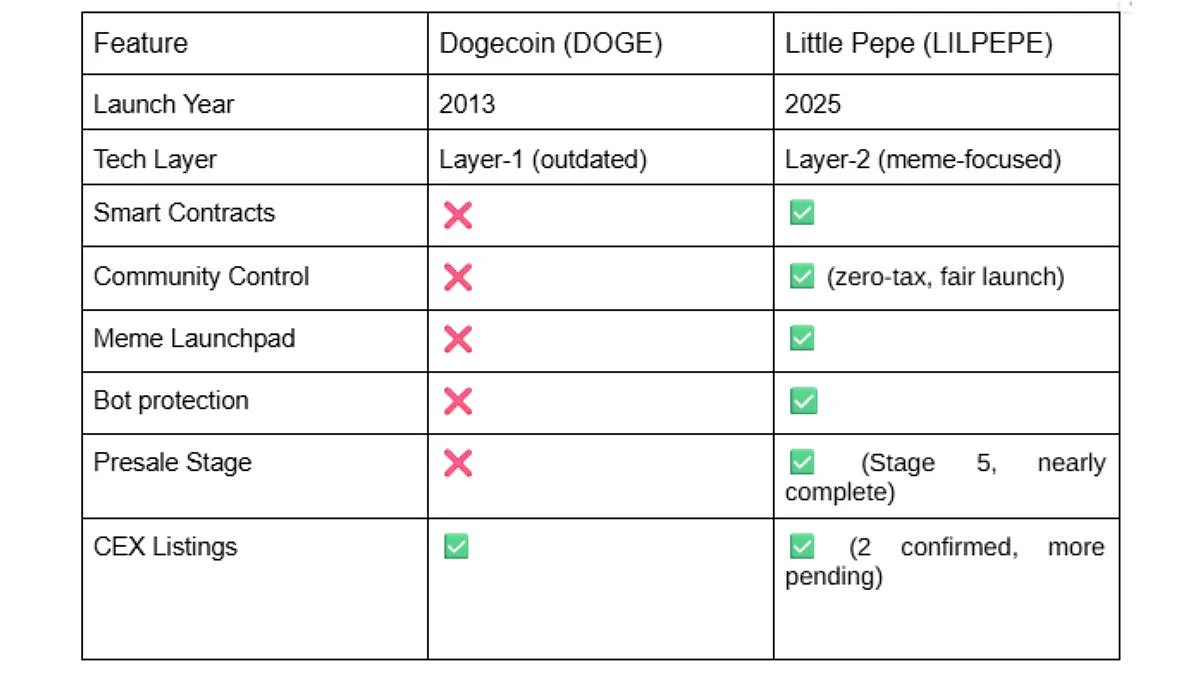Click green check before 2 confirmed text

click(802, 546)
